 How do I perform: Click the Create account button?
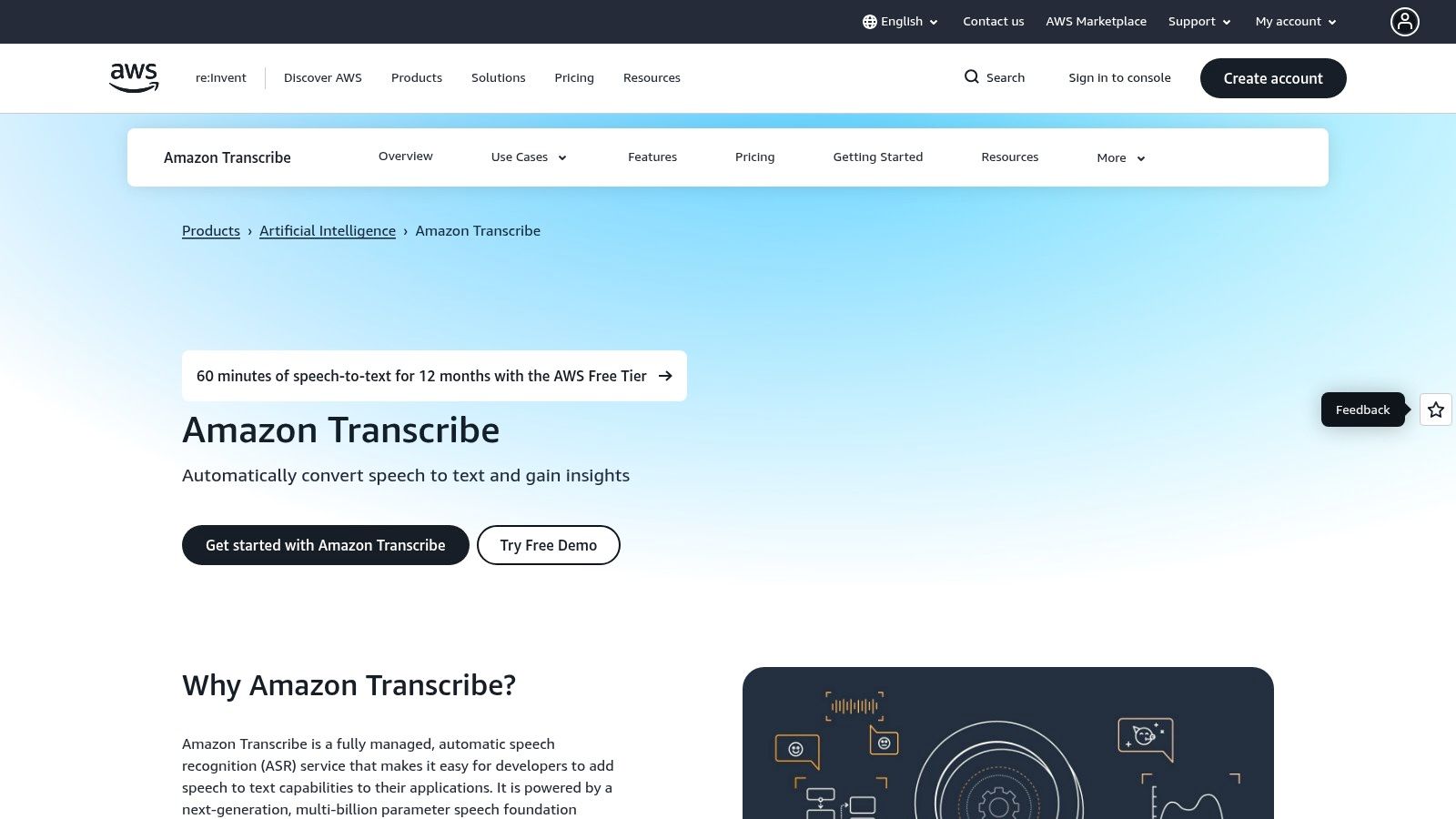coord(1272,78)
